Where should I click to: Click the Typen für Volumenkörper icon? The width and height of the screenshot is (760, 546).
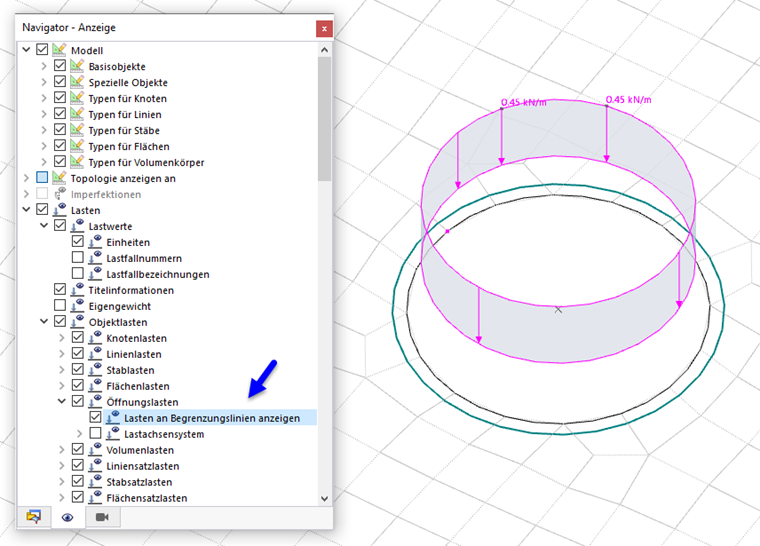coord(77,162)
